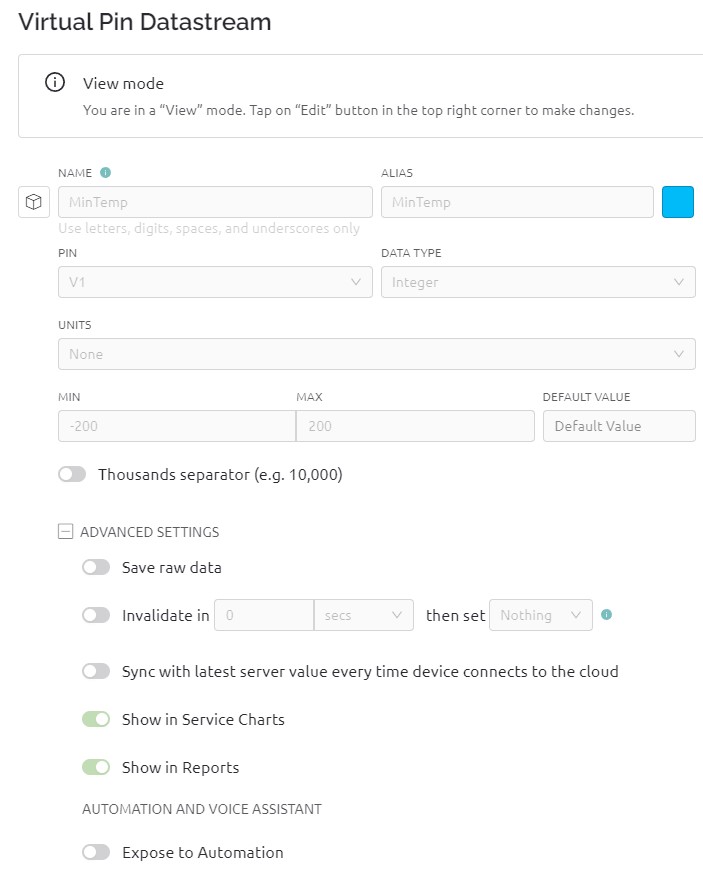Open the secs time unit dropdown
The height and width of the screenshot is (877, 703).
pyautogui.click(x=363, y=615)
